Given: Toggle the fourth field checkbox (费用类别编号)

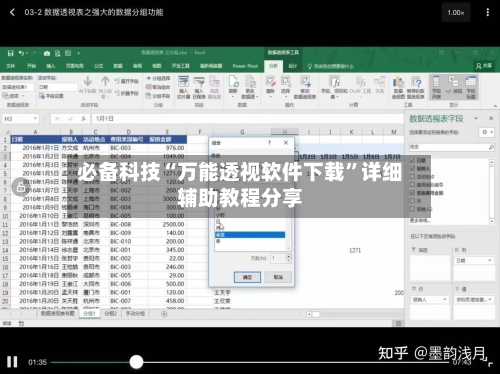Looking at the screenshot, I should (412, 185).
